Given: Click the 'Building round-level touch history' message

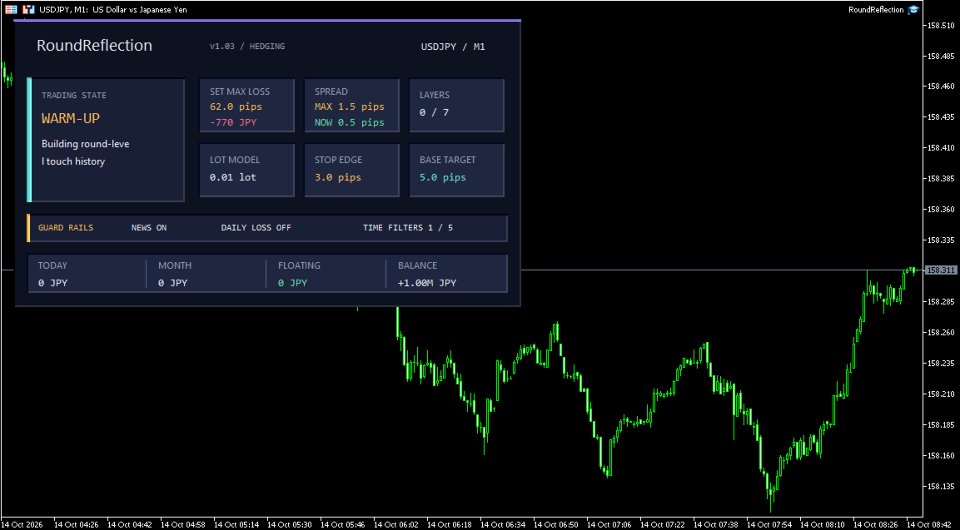Looking at the screenshot, I should 85,153.
